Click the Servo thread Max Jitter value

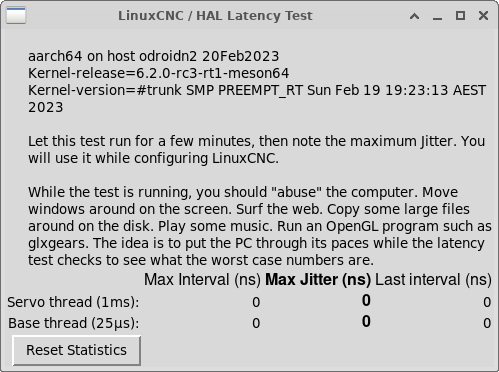point(366,300)
